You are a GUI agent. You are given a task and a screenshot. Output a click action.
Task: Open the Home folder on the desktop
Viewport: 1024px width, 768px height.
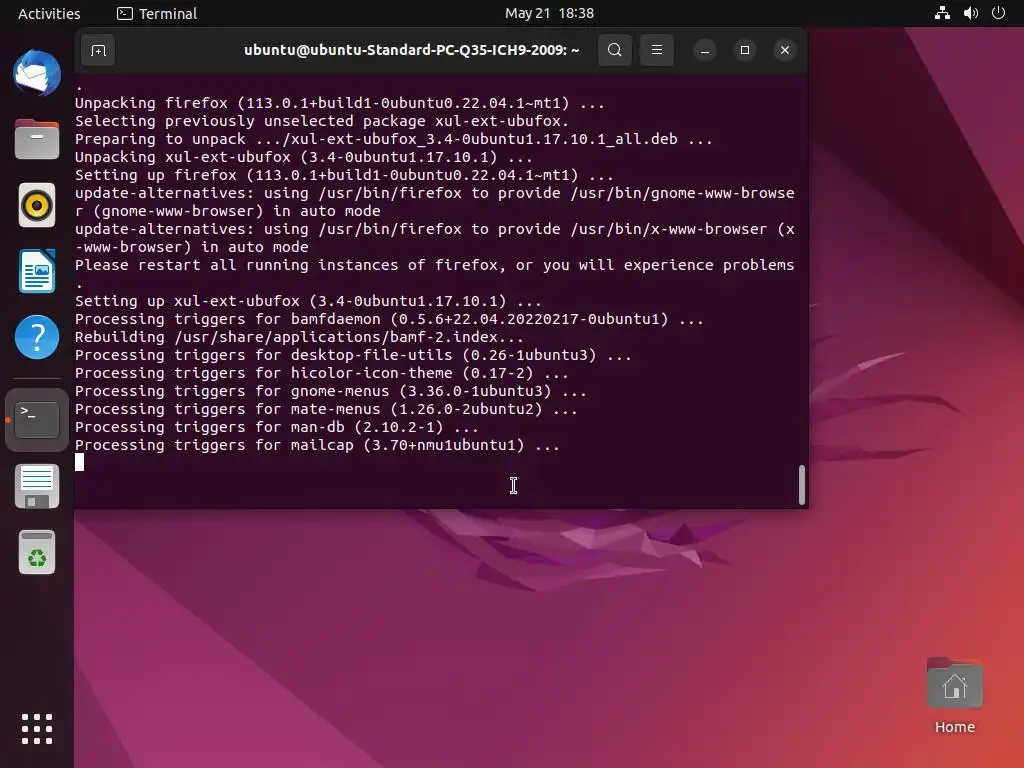click(954, 696)
